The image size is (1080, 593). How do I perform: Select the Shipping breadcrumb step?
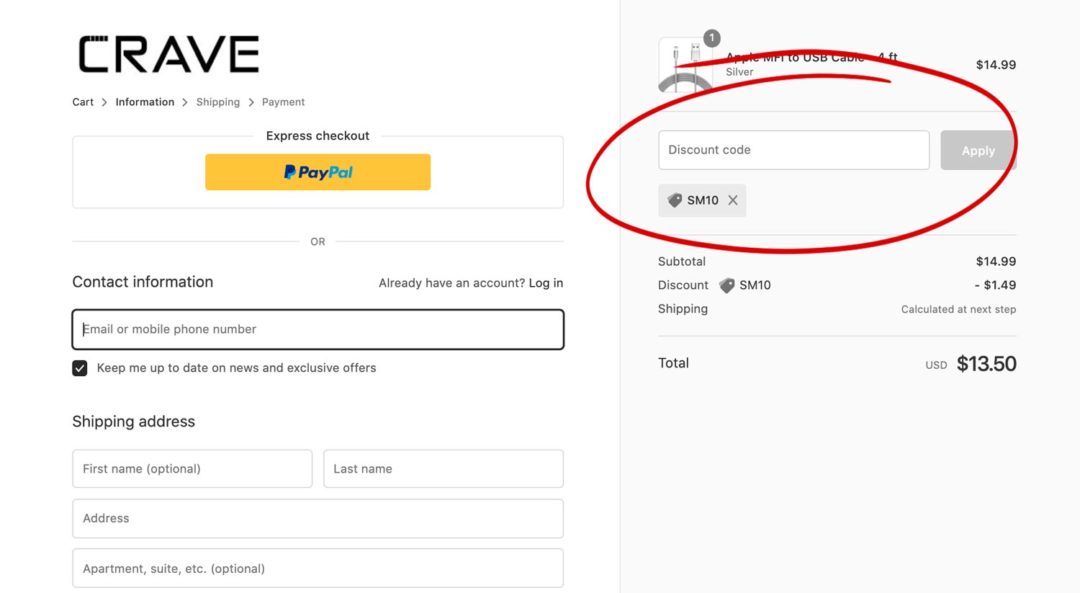(x=217, y=101)
